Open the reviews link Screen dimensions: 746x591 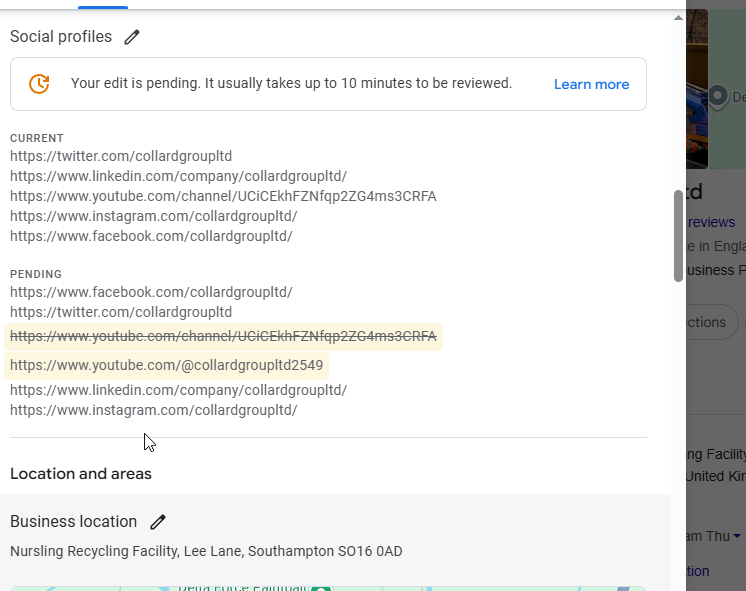tap(711, 222)
